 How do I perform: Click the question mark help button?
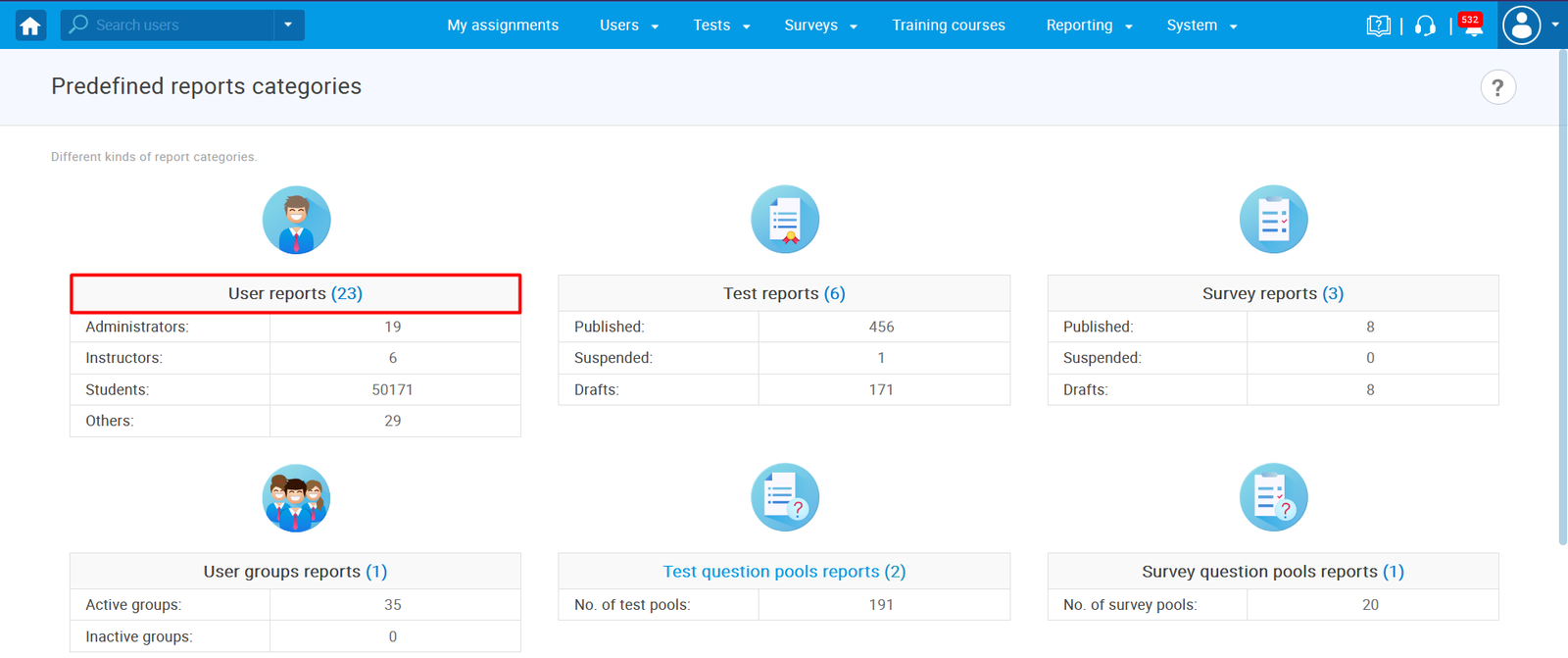1497,87
